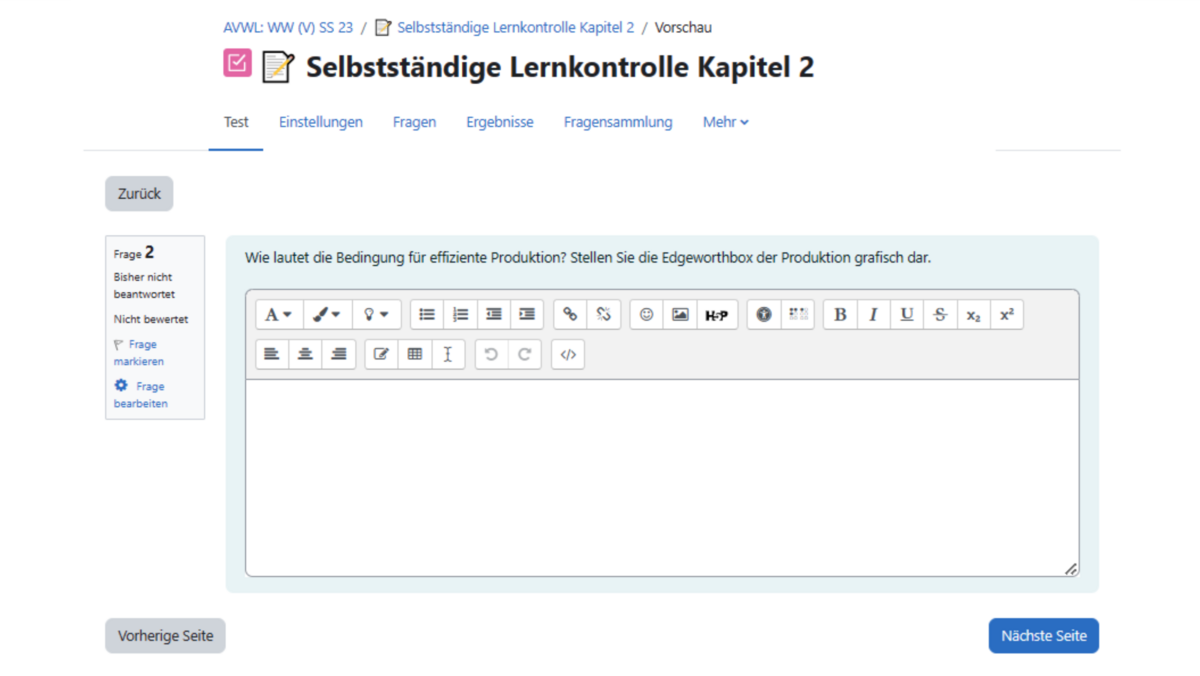Viewport: 1200px width, 676px height.
Task: Insert an image via the image icon
Action: point(680,315)
